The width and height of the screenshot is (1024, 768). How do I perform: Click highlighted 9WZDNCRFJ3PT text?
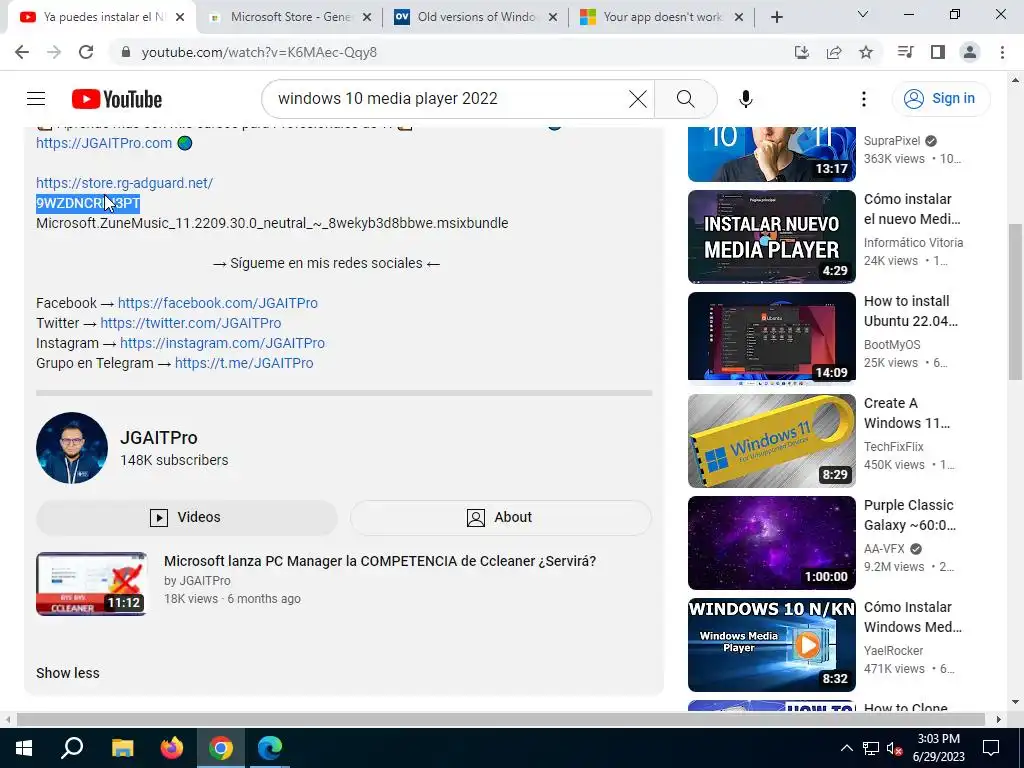88,203
